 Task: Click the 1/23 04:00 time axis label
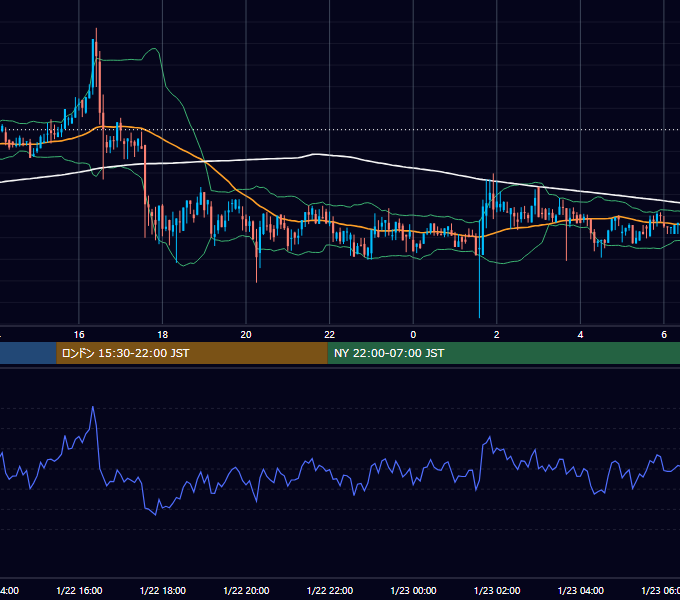[580, 590]
